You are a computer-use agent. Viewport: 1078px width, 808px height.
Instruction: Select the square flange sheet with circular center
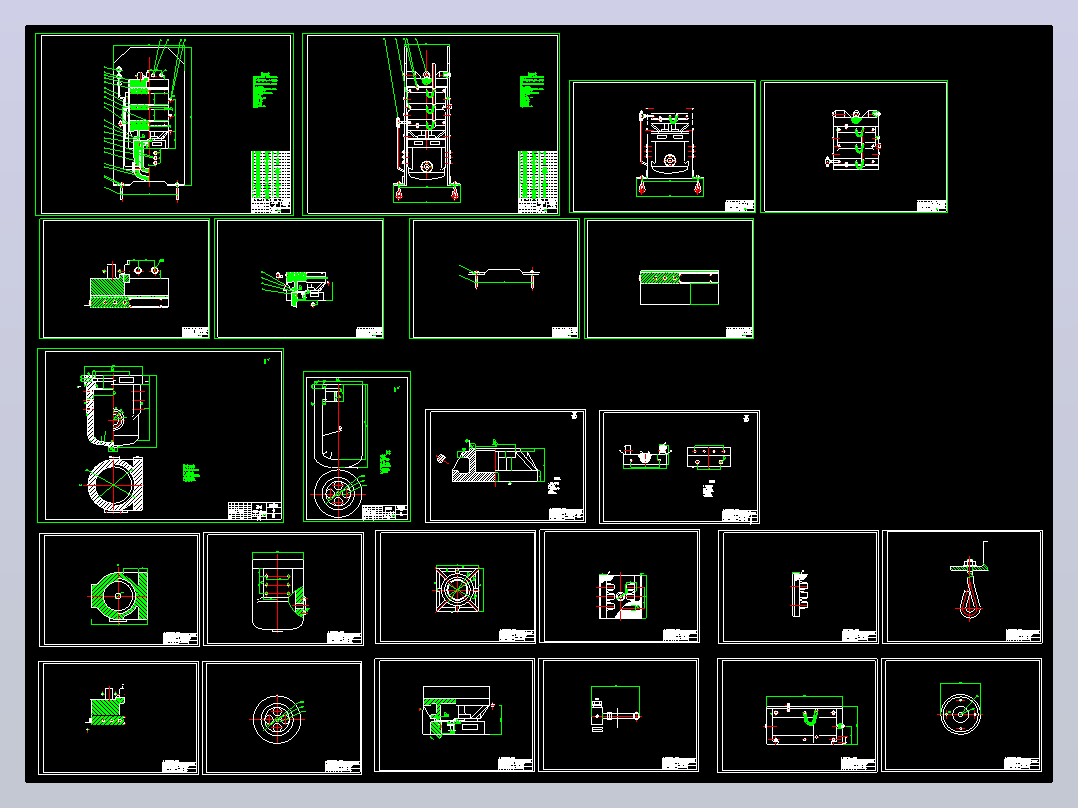click(x=455, y=587)
